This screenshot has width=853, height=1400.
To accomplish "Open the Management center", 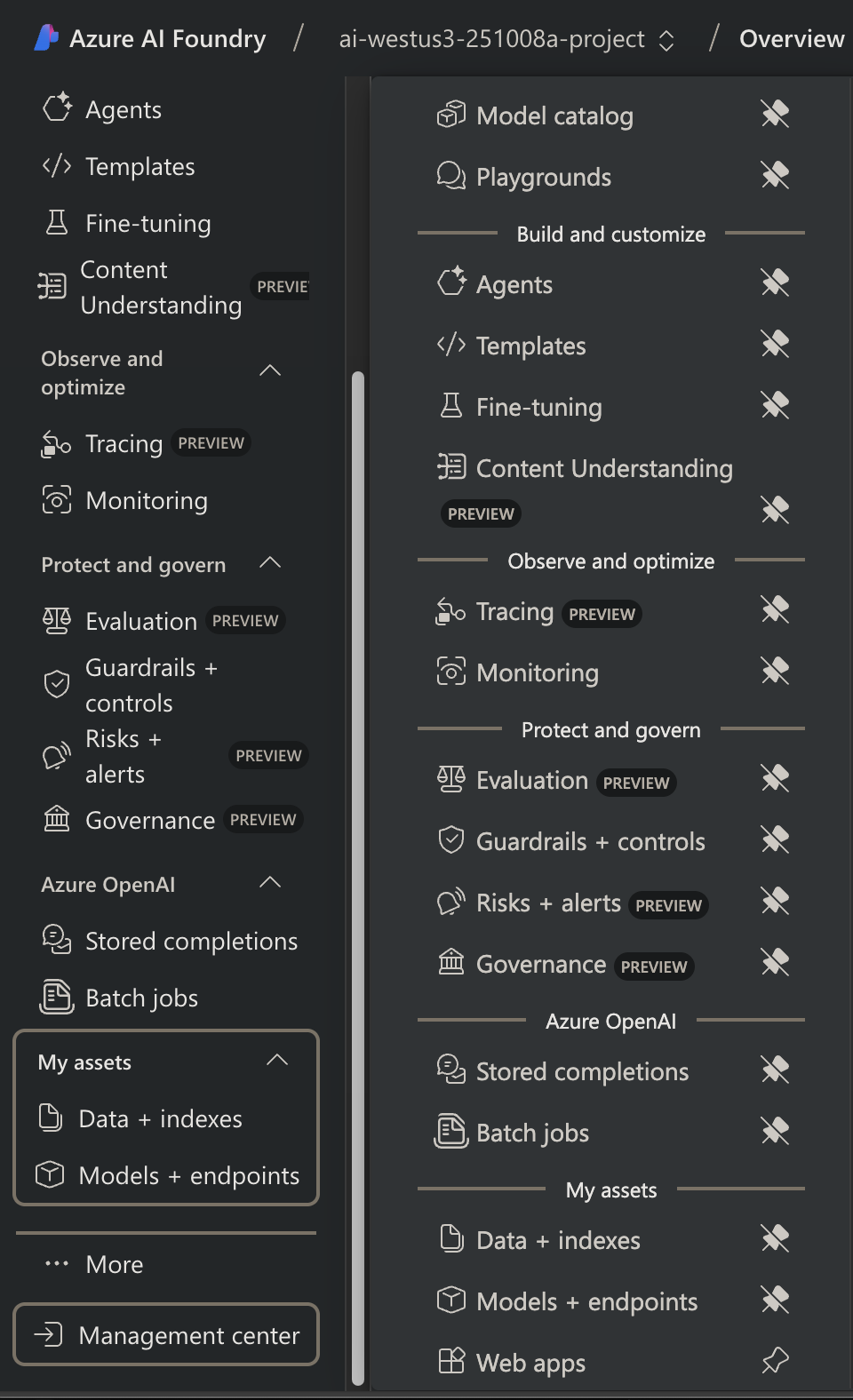I will [x=165, y=1334].
